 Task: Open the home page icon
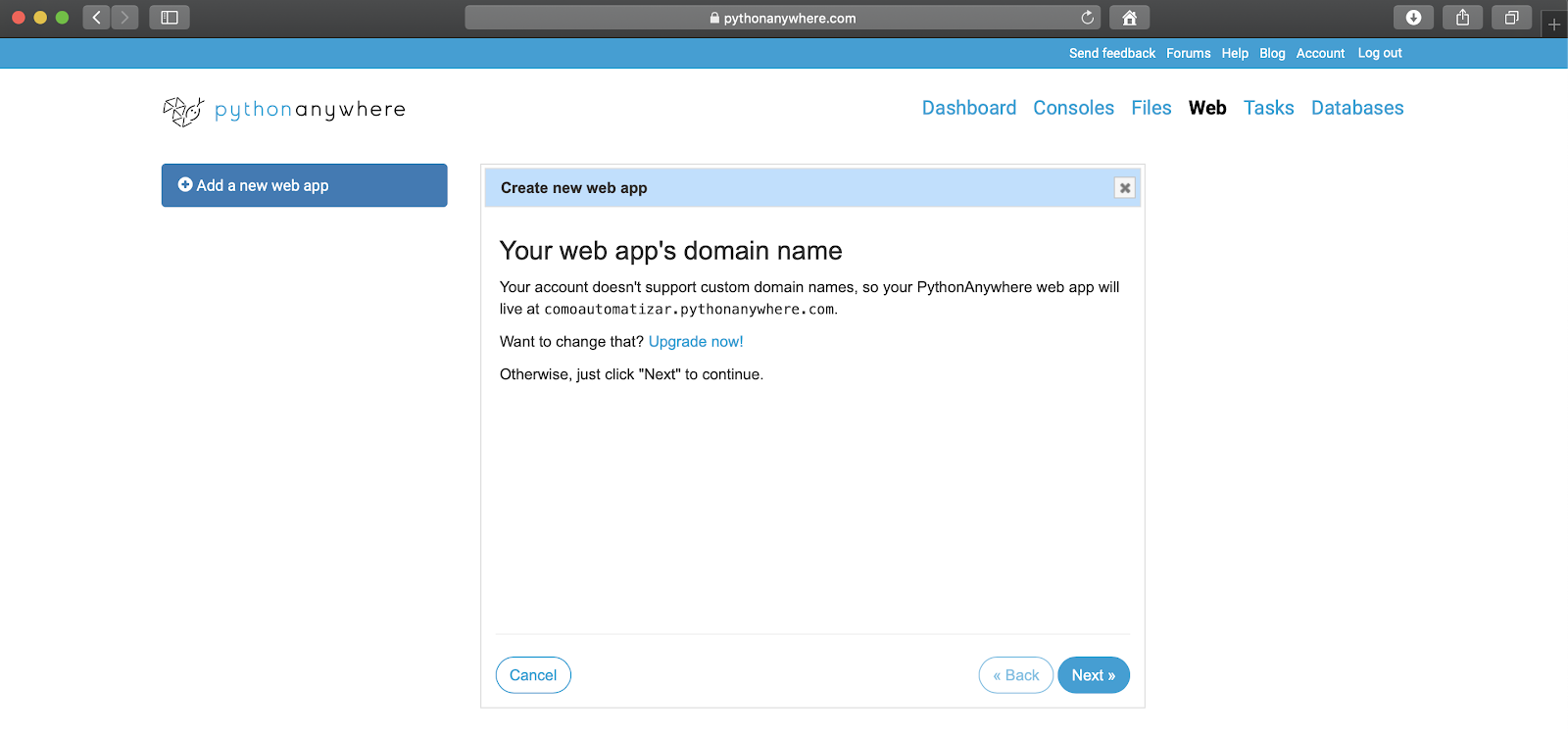(1129, 18)
